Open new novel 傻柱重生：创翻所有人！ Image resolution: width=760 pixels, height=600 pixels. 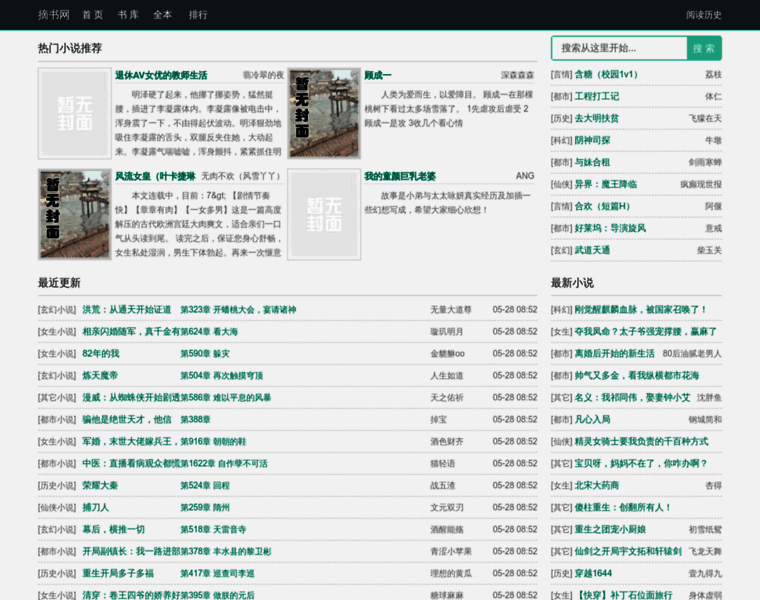[x=623, y=507]
